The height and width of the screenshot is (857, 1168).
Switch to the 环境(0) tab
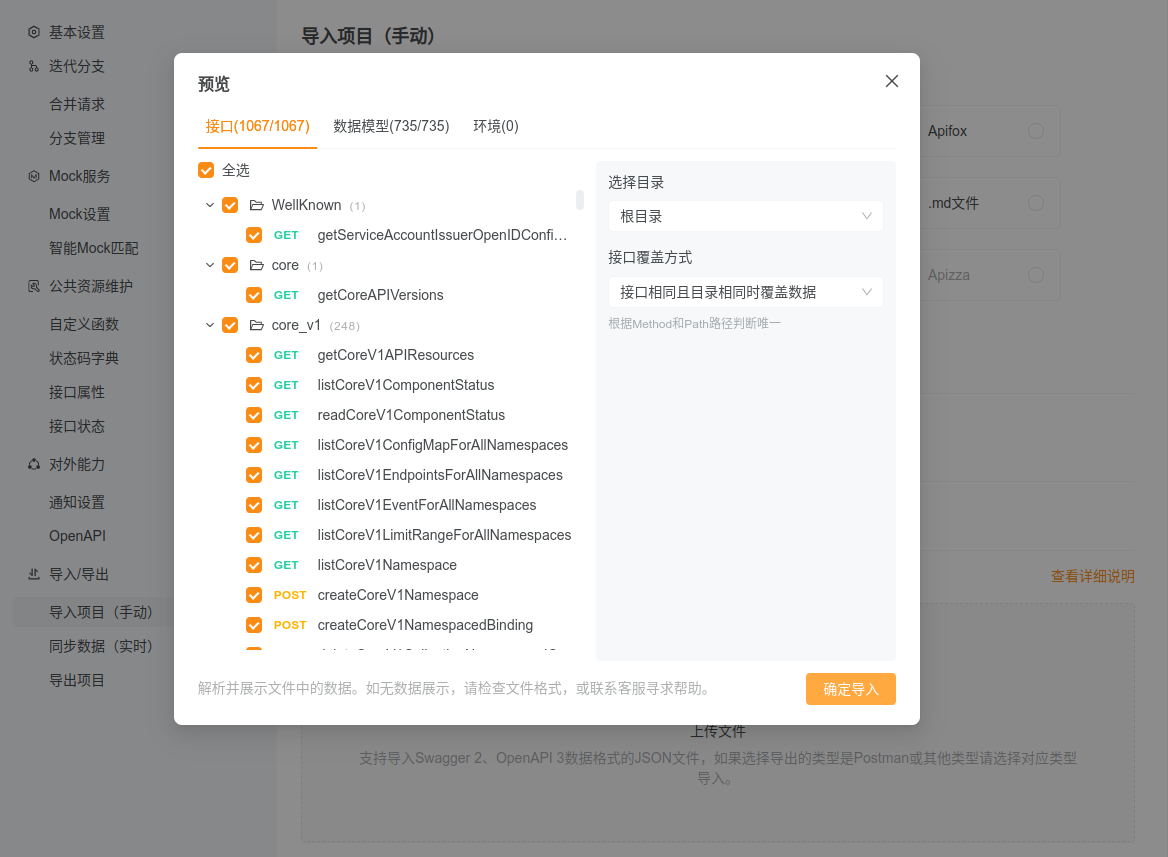(x=496, y=126)
